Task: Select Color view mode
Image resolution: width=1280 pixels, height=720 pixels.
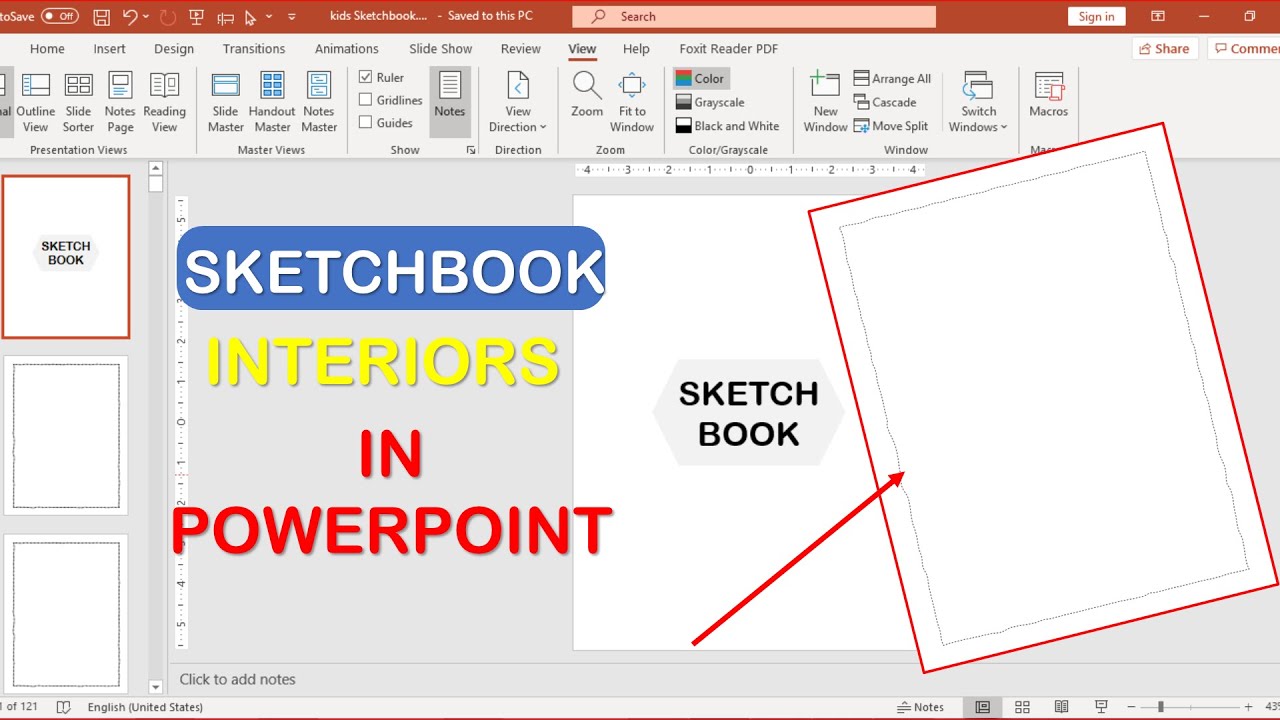Action: 701,78
